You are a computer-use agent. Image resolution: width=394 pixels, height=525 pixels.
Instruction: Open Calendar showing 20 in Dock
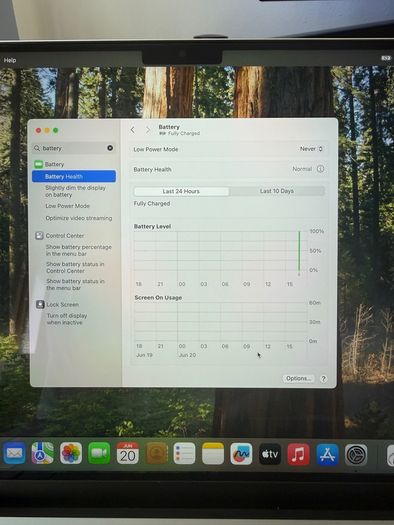click(x=128, y=453)
